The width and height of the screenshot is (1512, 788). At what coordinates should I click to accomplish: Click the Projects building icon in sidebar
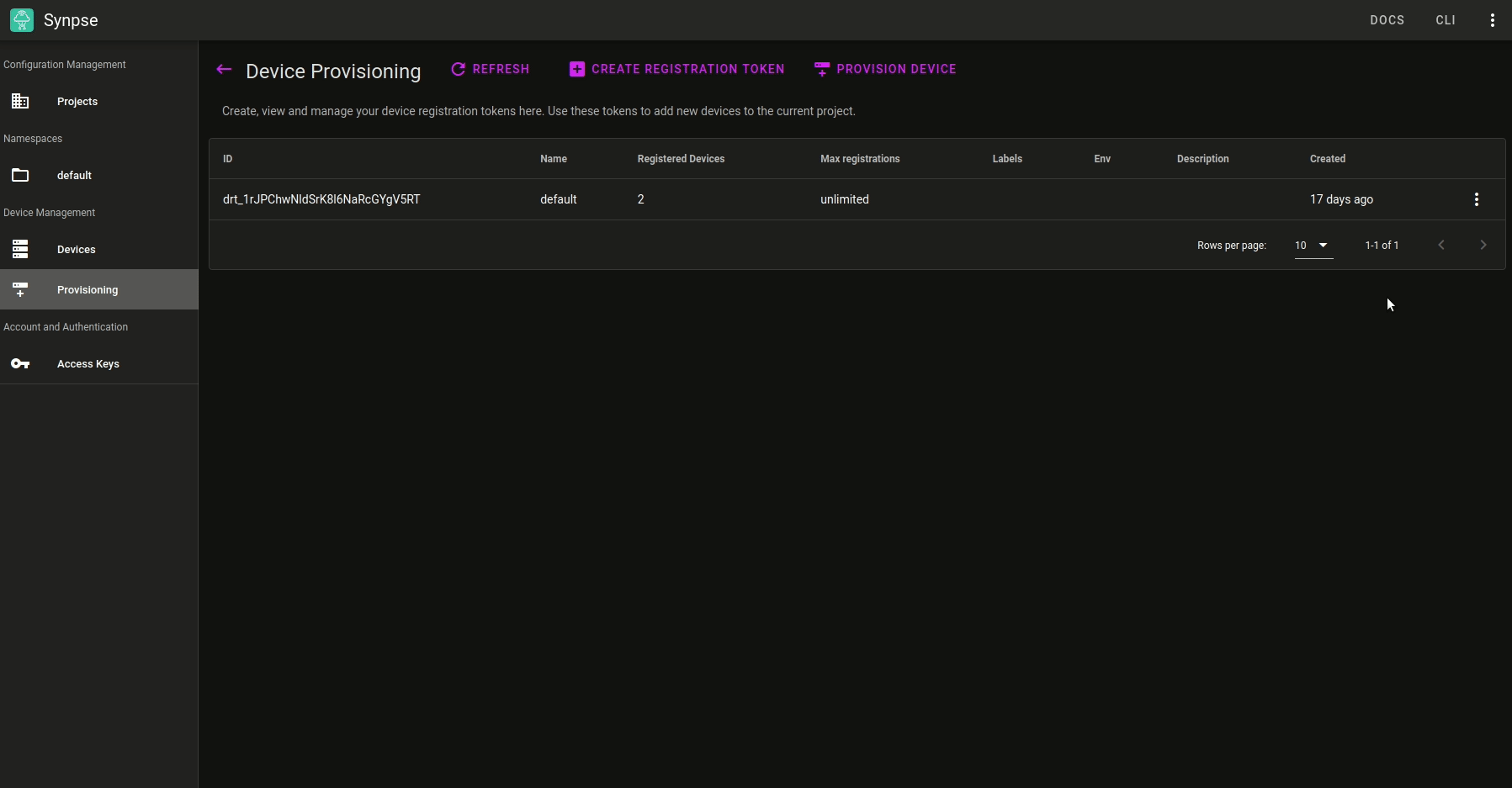[20, 102]
